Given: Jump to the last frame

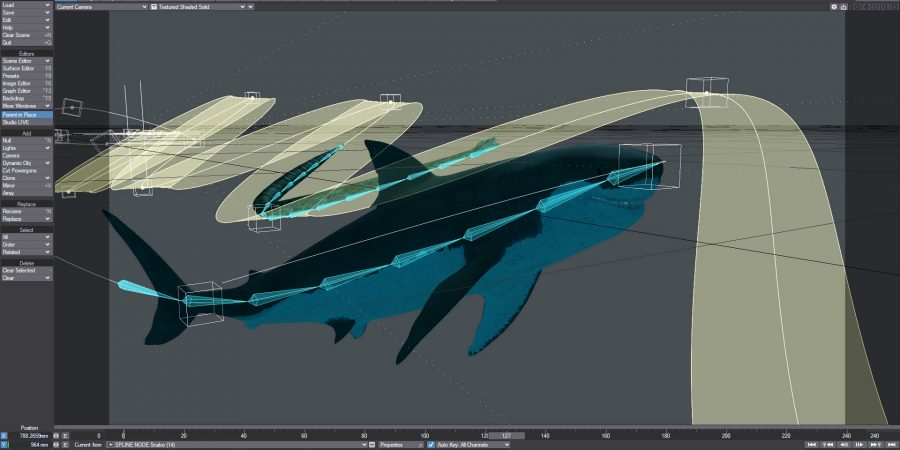Looking at the screenshot, I should pos(893,444).
